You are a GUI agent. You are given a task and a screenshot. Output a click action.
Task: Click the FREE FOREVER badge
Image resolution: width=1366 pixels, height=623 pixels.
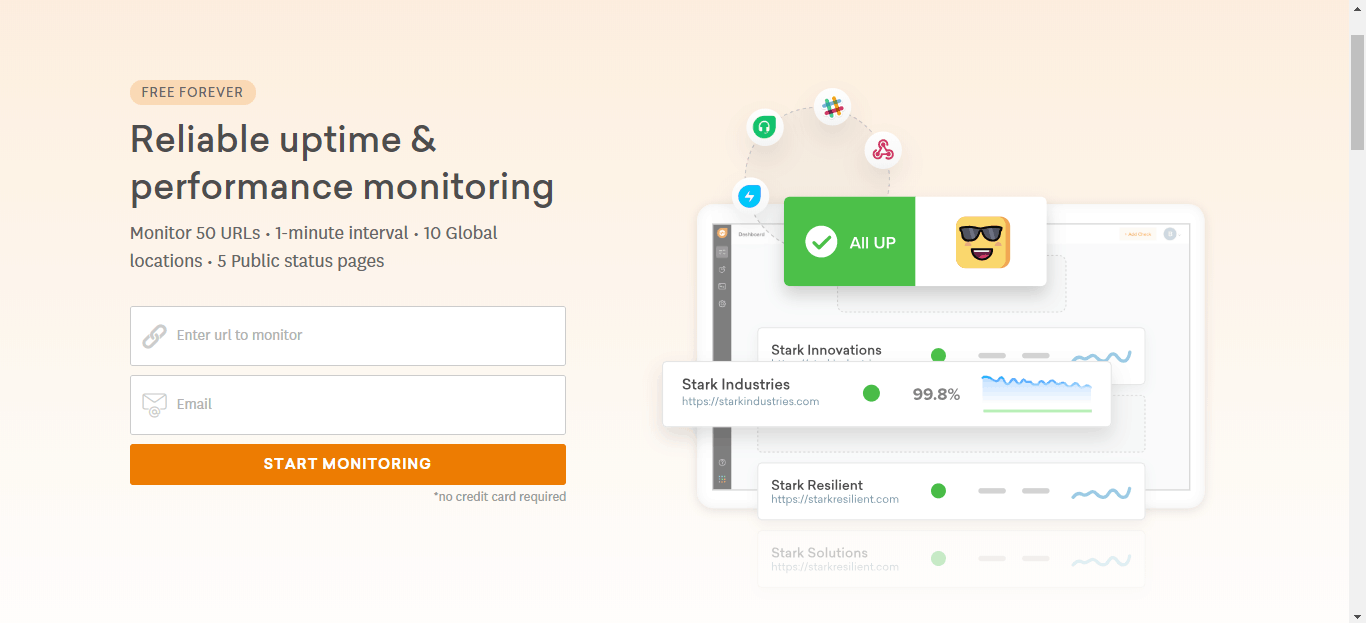(193, 92)
